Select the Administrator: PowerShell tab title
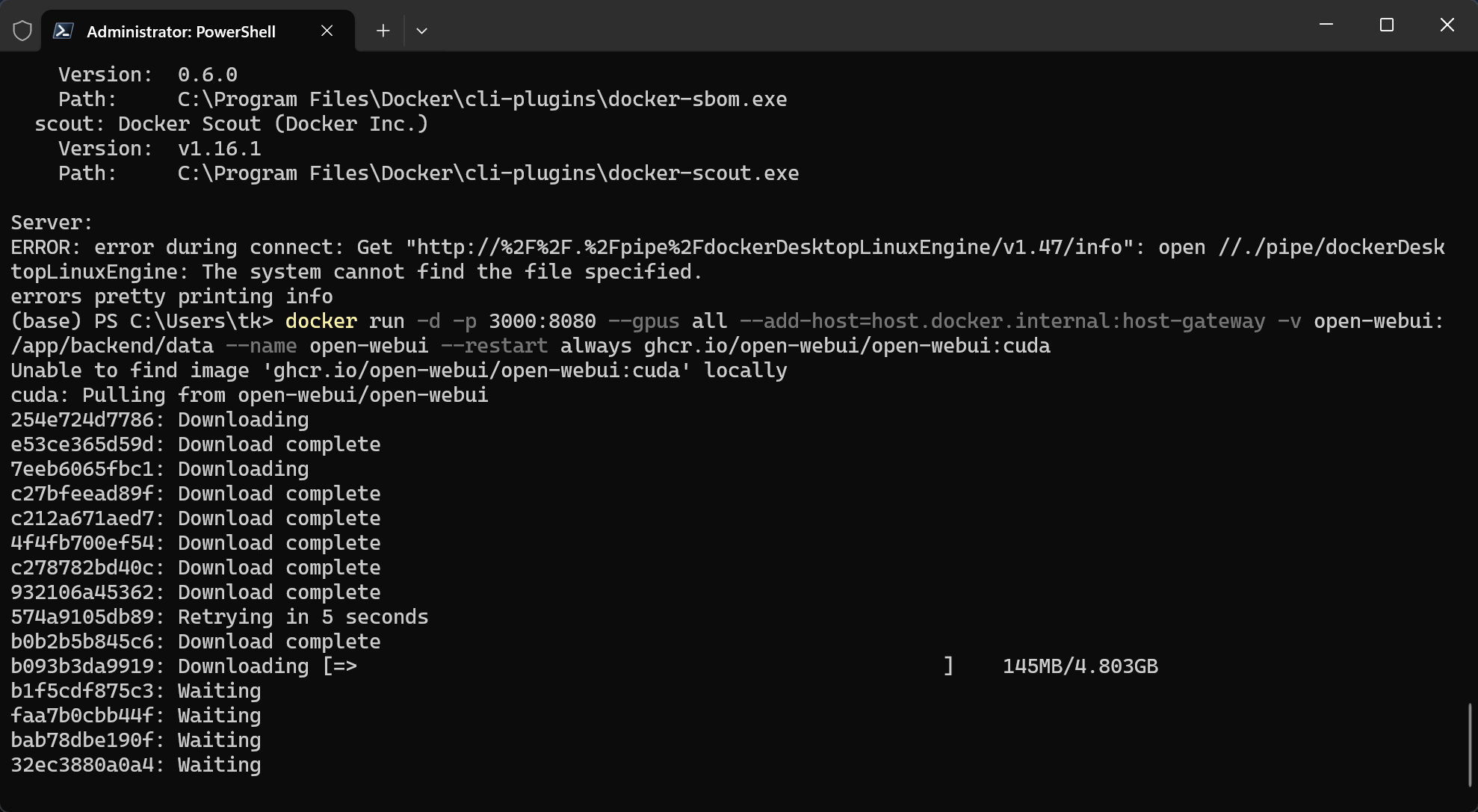This screenshot has height=812, width=1478. (181, 31)
